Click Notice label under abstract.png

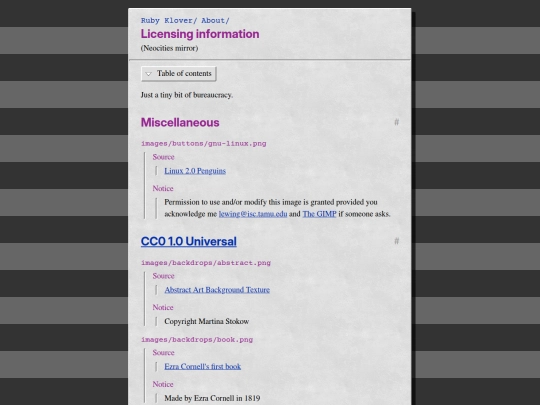163,307
